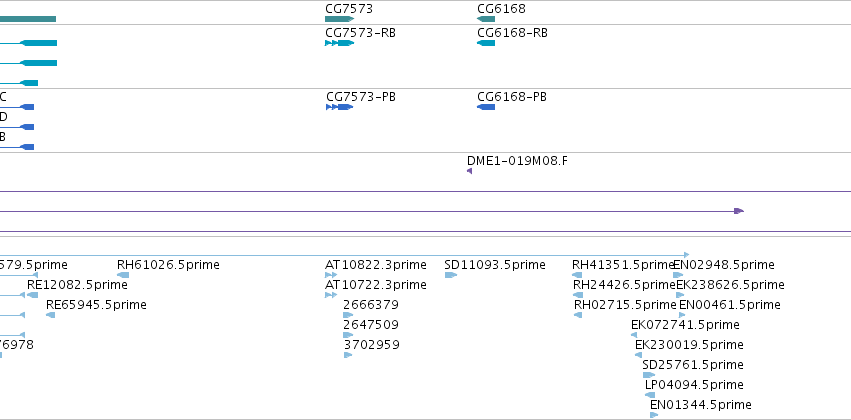Click the SD11093.5prime EST arrow

click(x=451, y=275)
